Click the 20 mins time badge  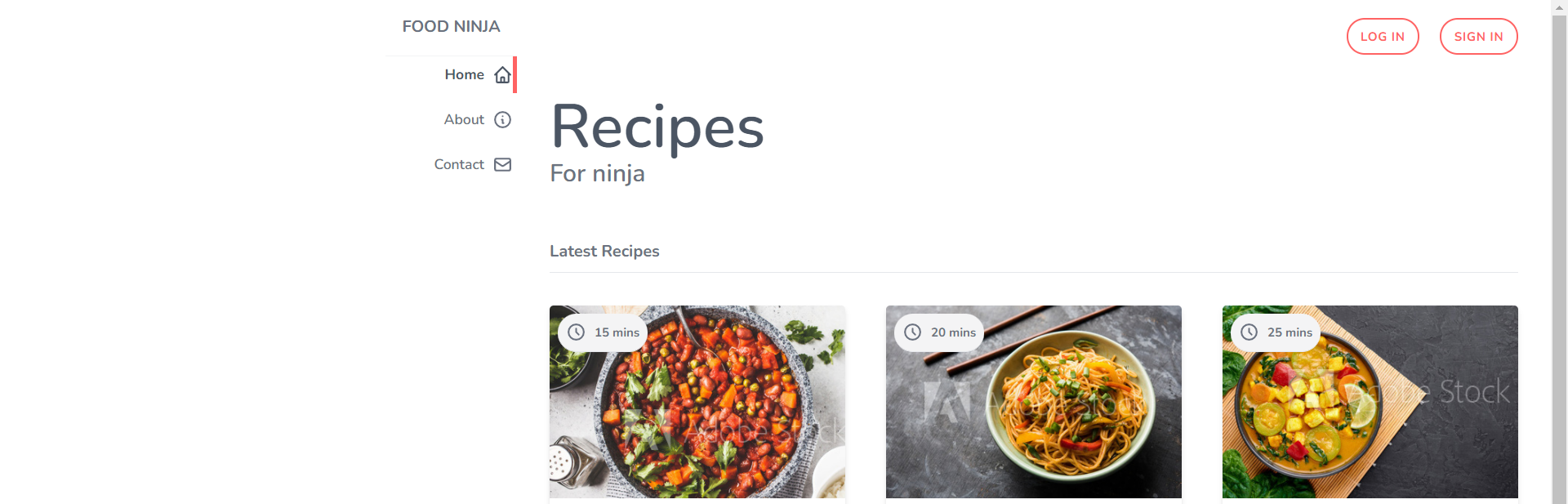point(939,332)
